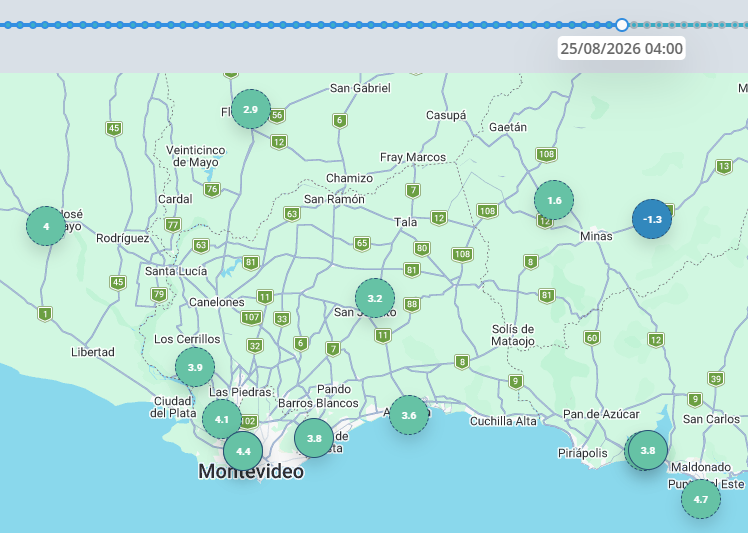The width and height of the screenshot is (748, 533).
Task: Click the Gaetán label
Action: point(508,127)
